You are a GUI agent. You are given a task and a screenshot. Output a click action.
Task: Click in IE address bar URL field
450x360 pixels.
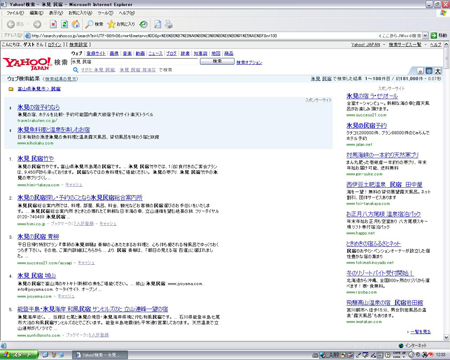[223, 36]
